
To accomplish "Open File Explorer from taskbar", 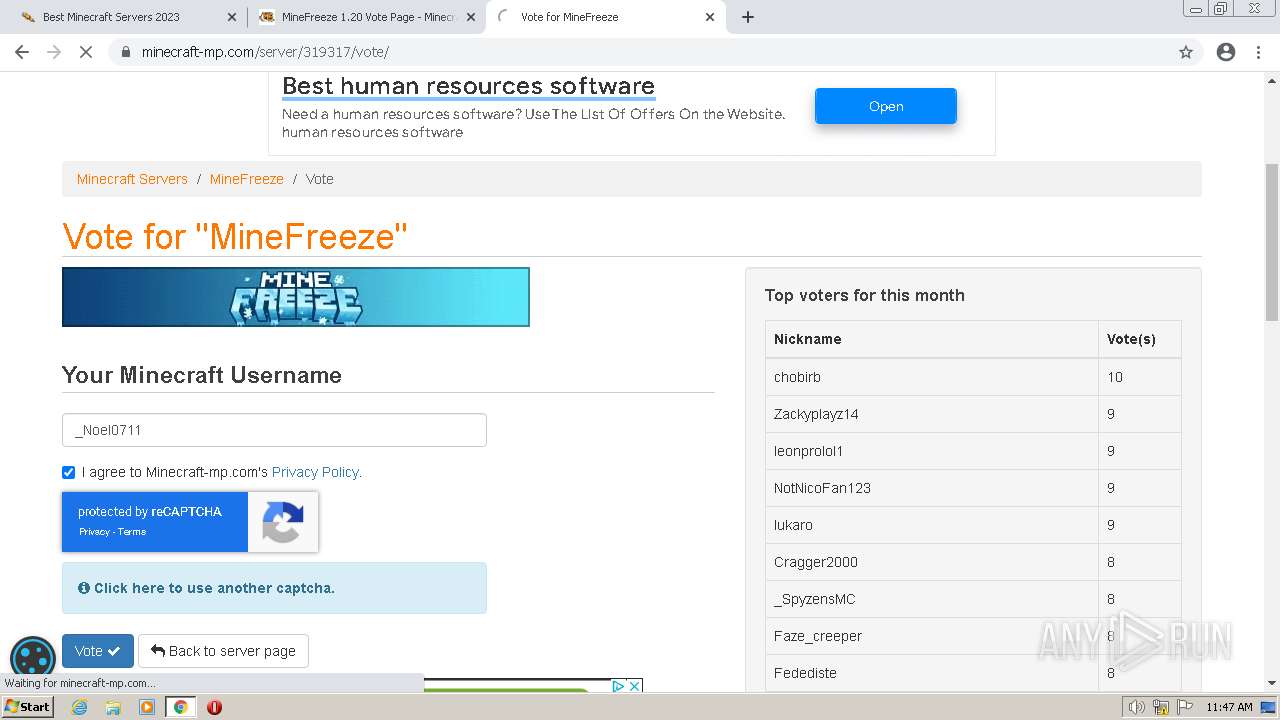I will pyautogui.click(x=113, y=707).
